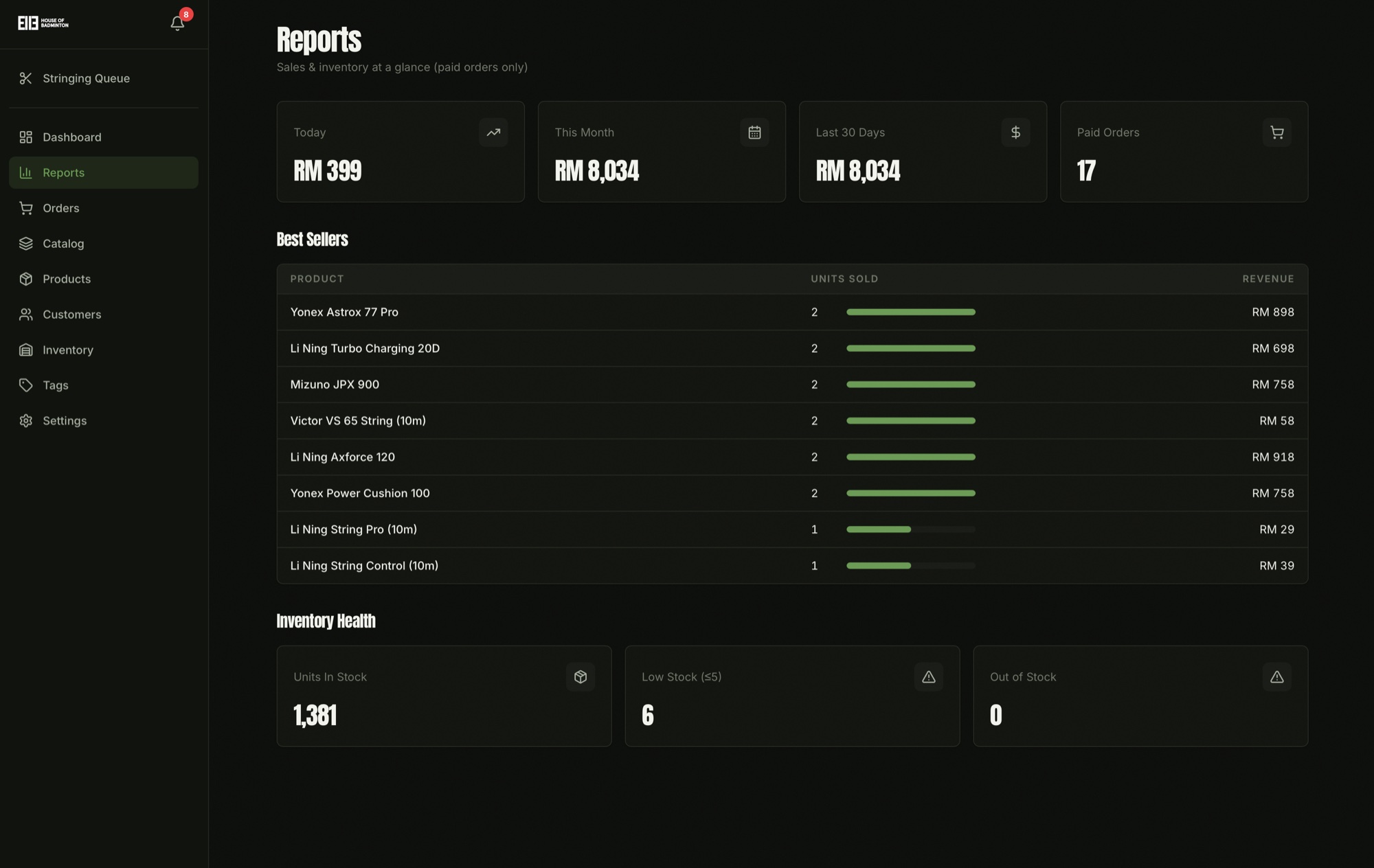The width and height of the screenshot is (1374, 868).
Task: Click the Units In Stock value 1,381
Action: [x=315, y=716]
